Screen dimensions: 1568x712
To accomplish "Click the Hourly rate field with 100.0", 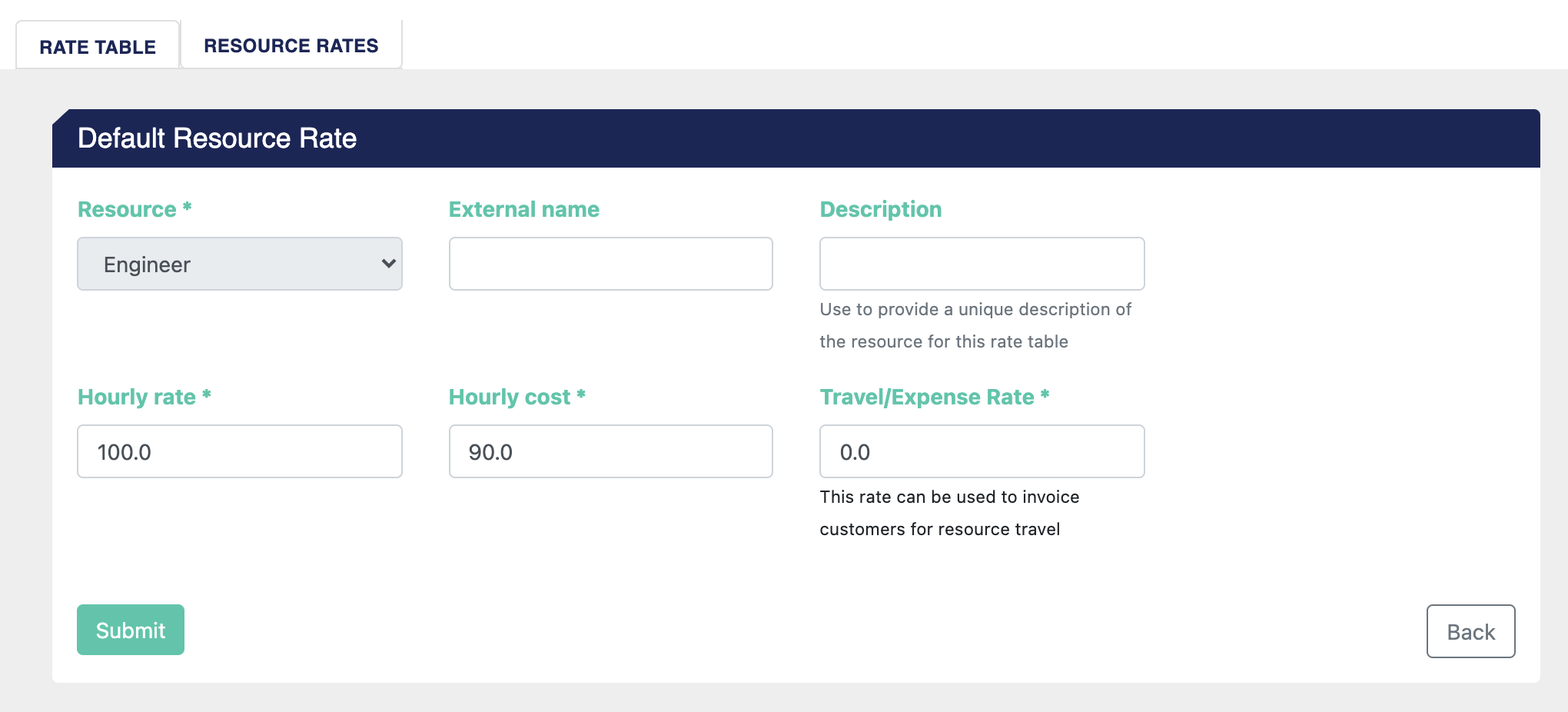I will pos(240,451).
